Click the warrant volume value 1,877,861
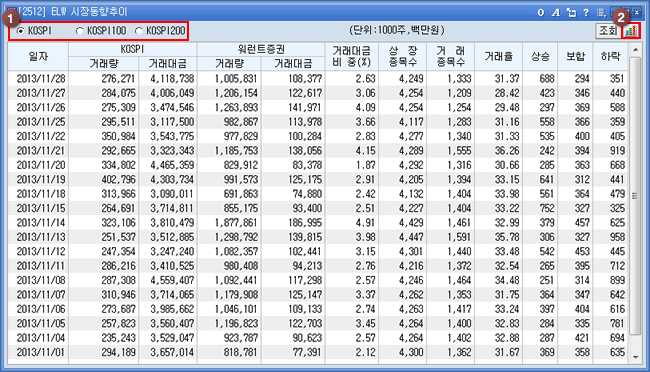The image size is (650, 372). 236,223
